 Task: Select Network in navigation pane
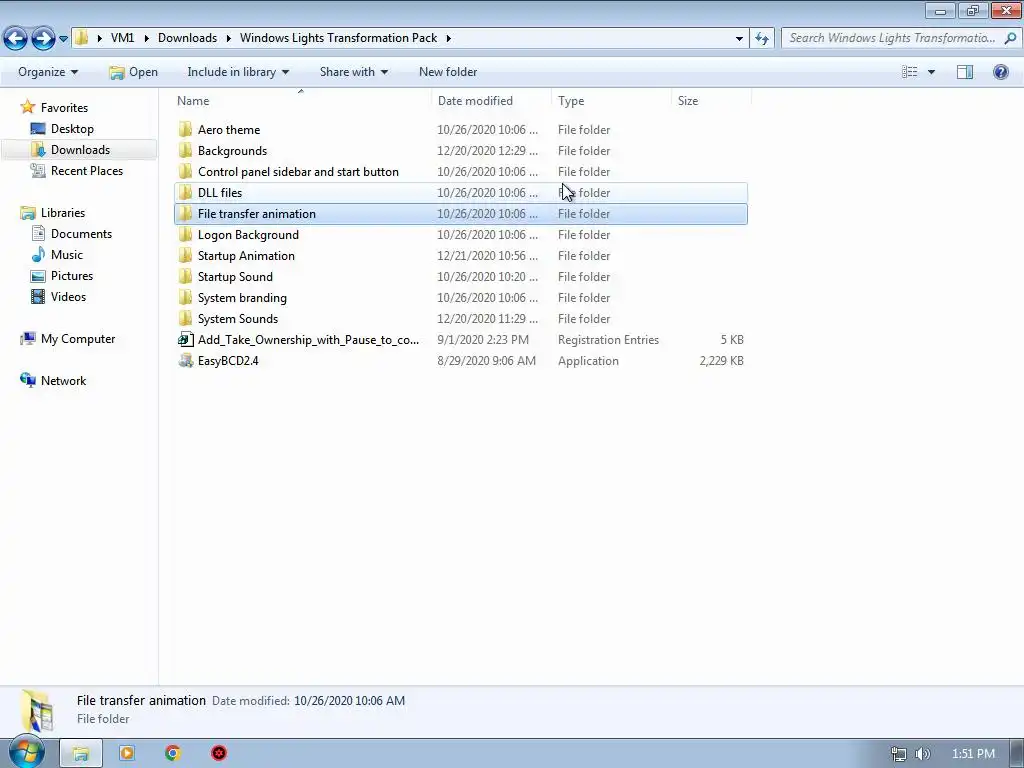point(63,381)
